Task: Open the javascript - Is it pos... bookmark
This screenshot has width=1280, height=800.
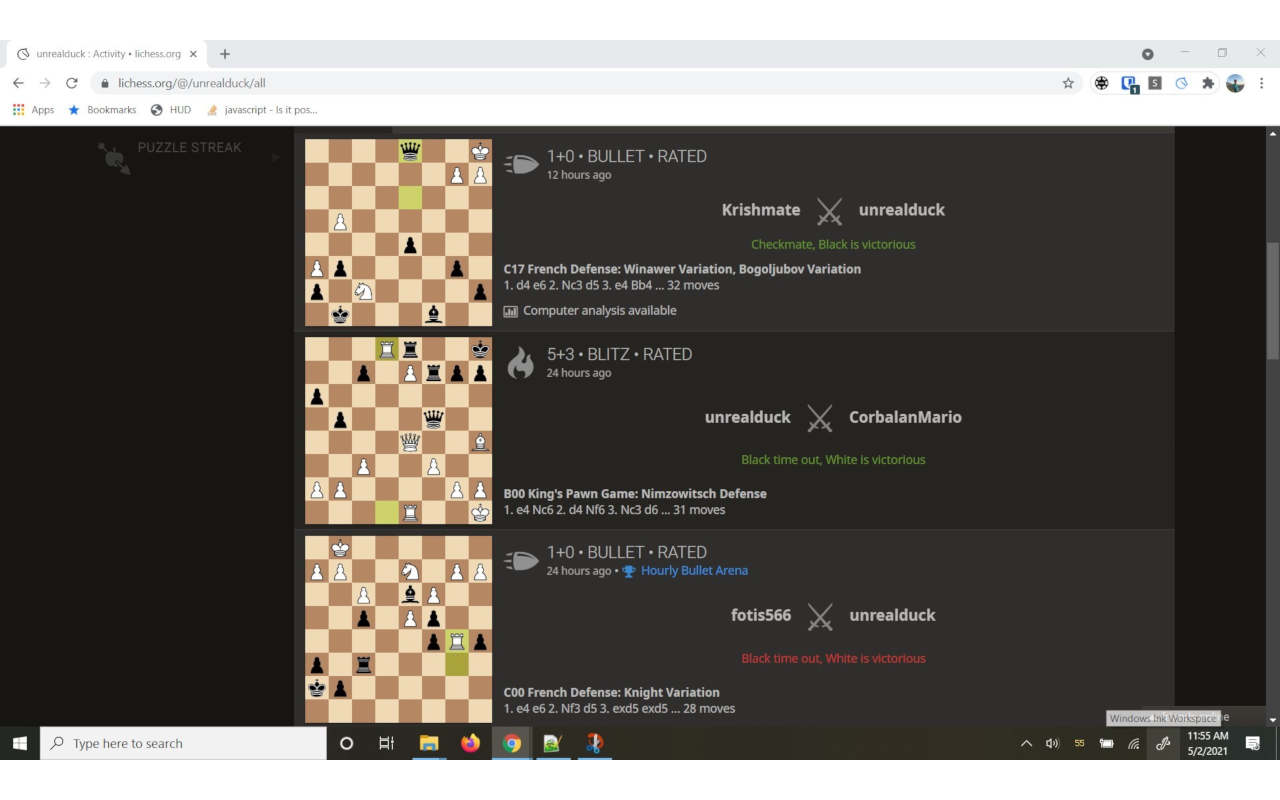Action: [x=262, y=110]
